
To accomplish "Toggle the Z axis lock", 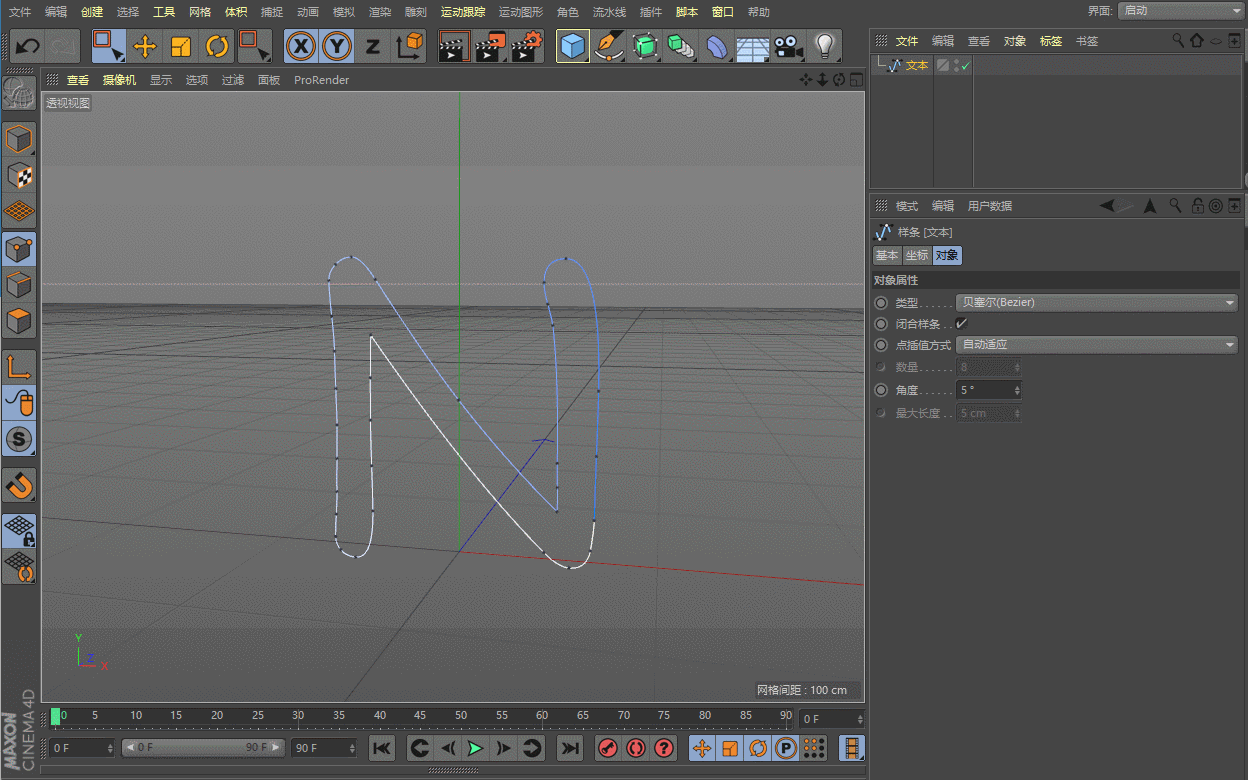I will (373, 46).
